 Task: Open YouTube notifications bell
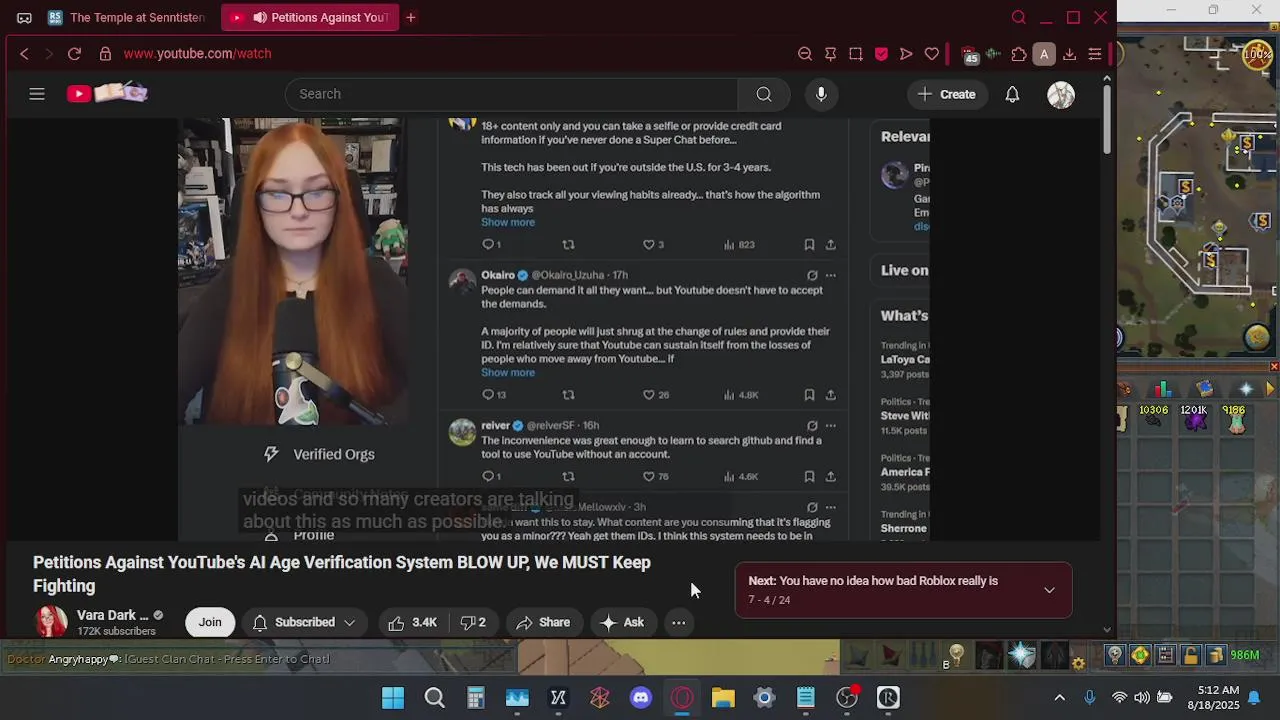1012,94
